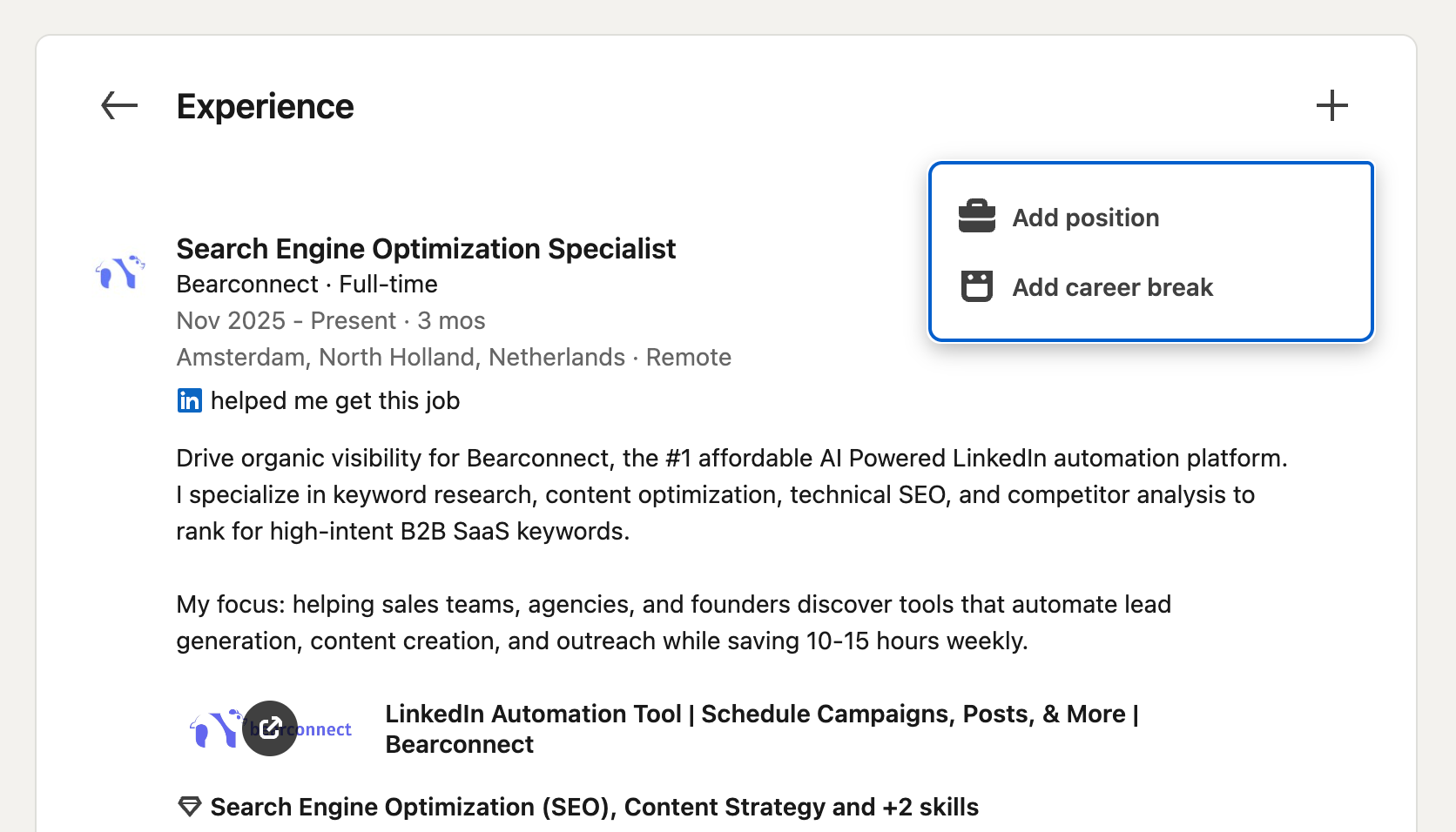This screenshot has width=1456, height=832.
Task: Click the Bearconnect · Full-time company line
Action: point(307,285)
